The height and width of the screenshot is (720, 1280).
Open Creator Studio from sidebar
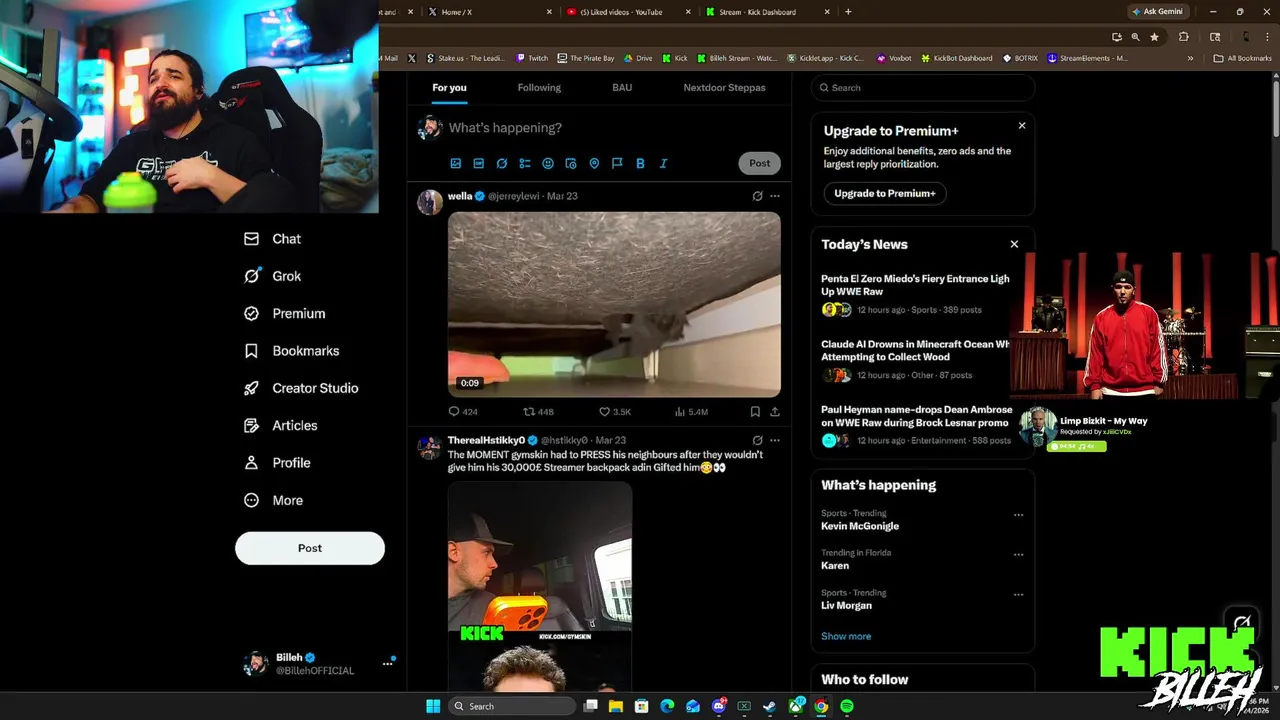300,388
